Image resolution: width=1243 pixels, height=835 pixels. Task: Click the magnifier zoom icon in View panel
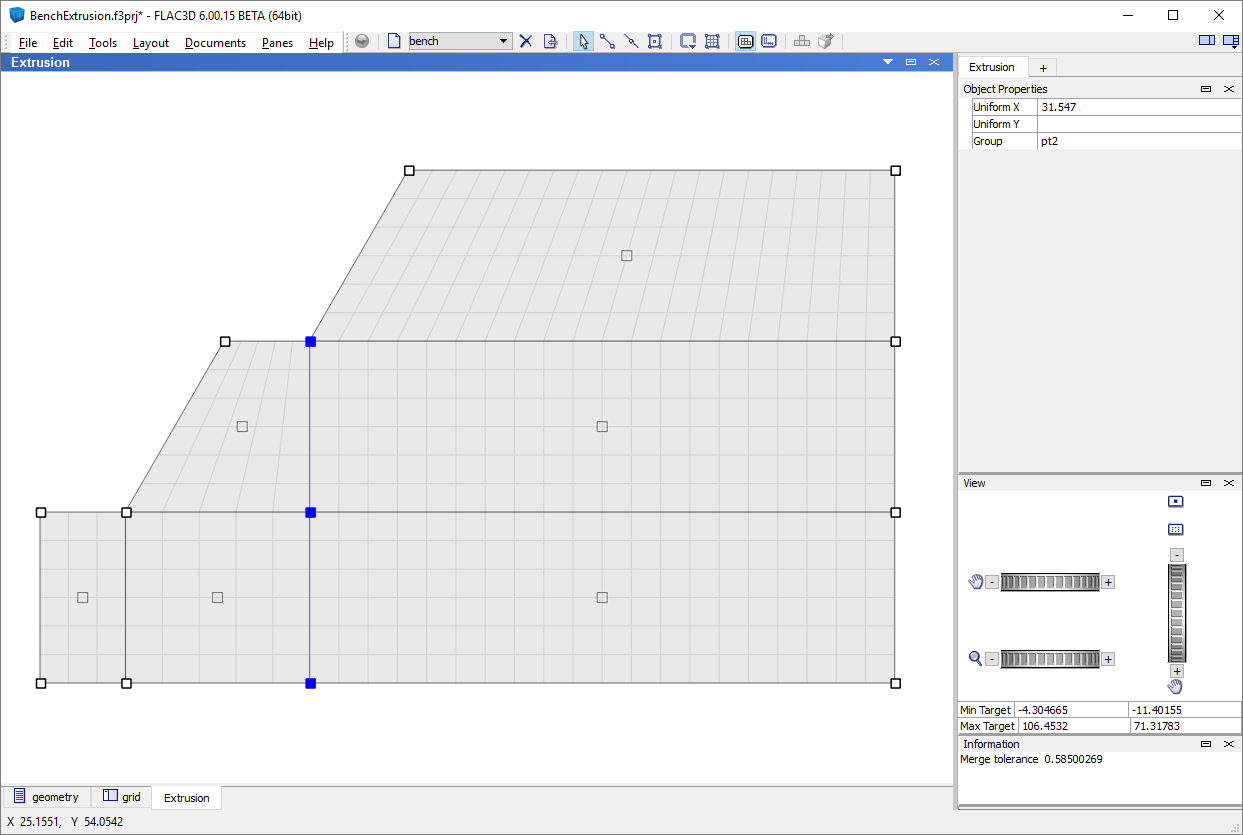point(975,658)
